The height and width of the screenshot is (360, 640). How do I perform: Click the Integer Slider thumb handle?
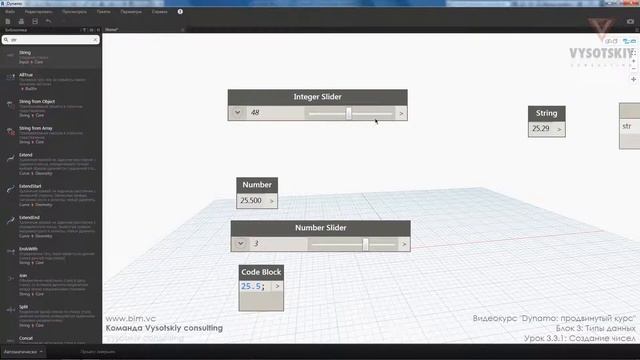349,113
